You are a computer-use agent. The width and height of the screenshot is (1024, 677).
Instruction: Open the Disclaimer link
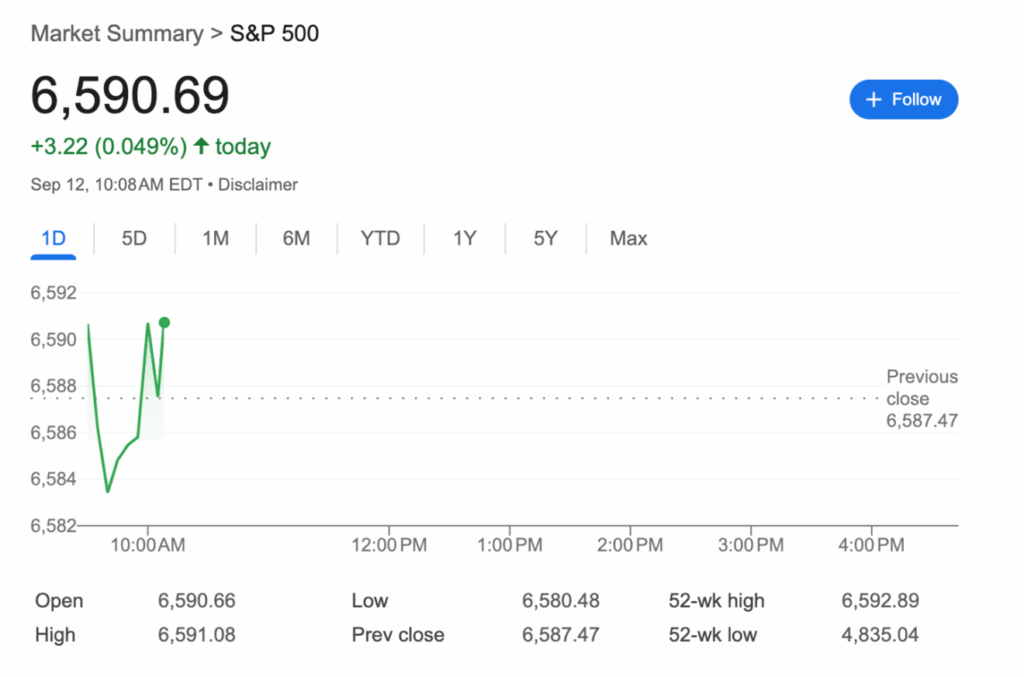coord(257,185)
